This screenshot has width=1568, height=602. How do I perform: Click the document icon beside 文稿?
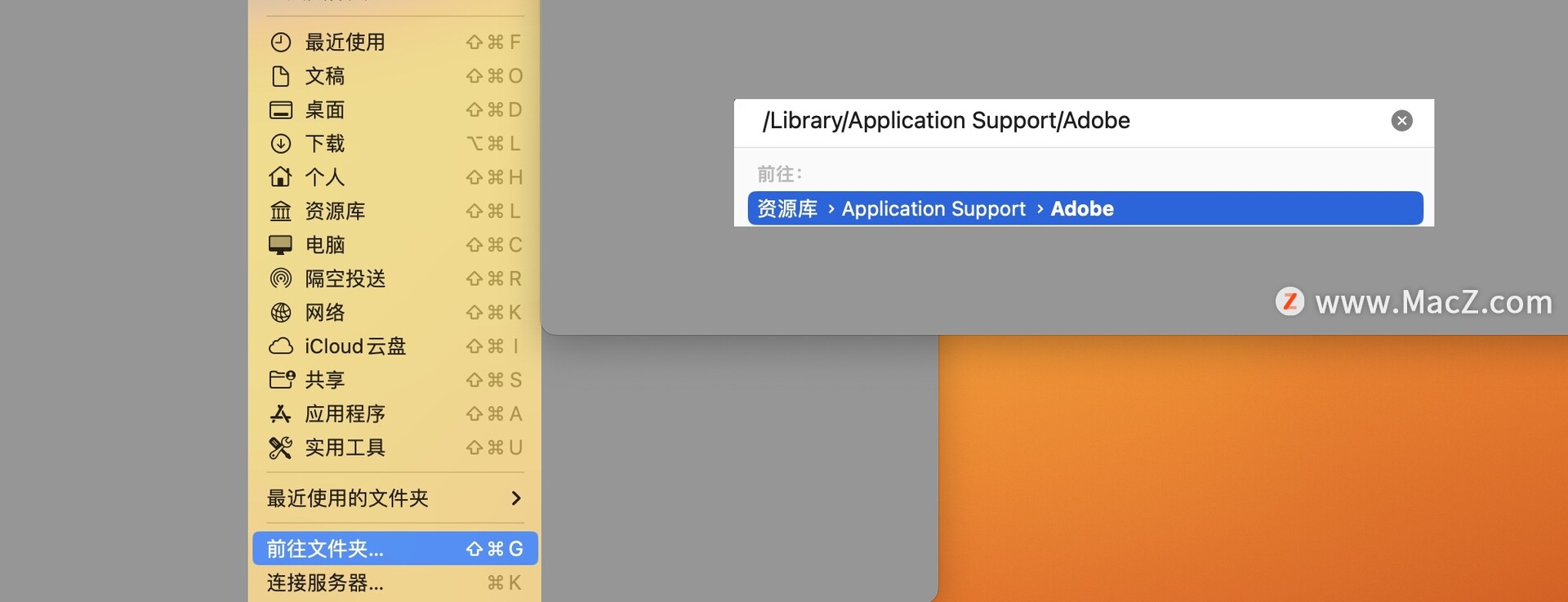(280, 76)
